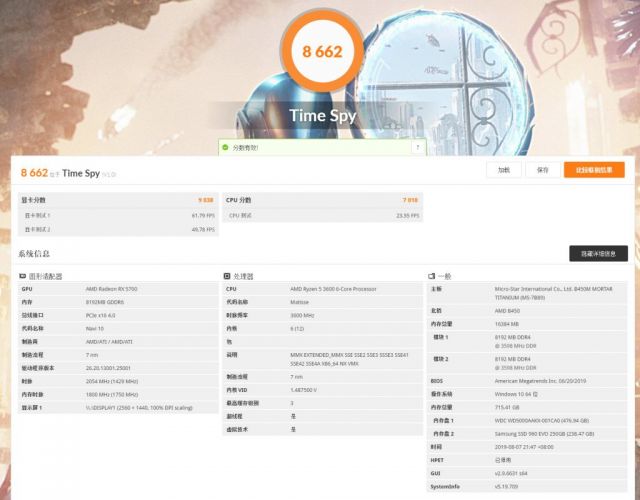This screenshot has height=500, width=640.
Task: Click CPU clock frequency 3600 MHz
Action: coord(302,316)
